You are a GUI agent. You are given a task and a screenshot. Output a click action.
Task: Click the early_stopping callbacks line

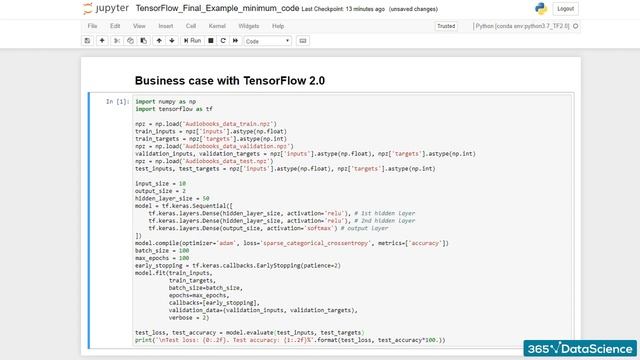pyautogui.click(x=238, y=266)
